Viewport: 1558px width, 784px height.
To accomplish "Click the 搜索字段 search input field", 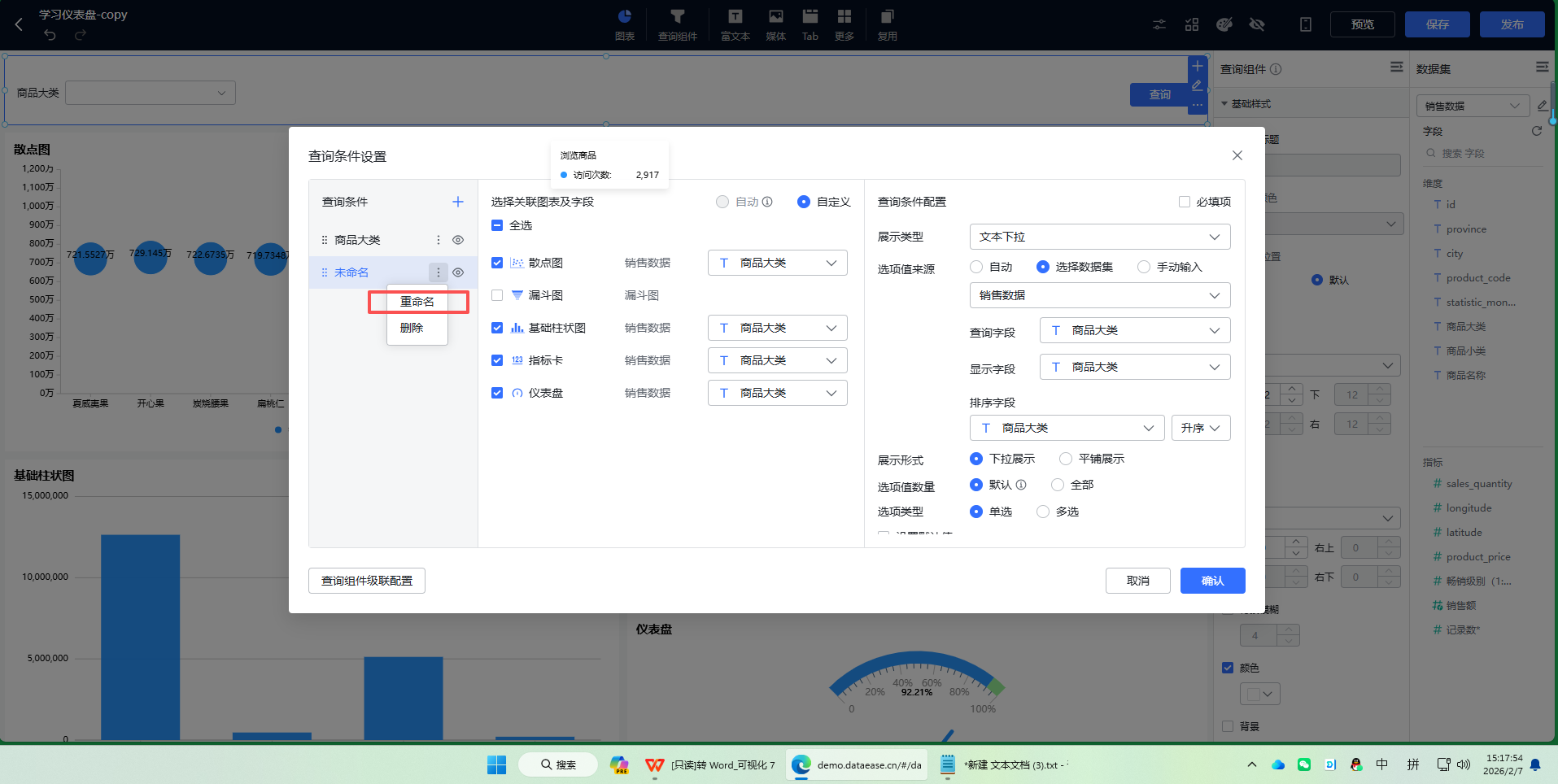I will click(x=1481, y=153).
